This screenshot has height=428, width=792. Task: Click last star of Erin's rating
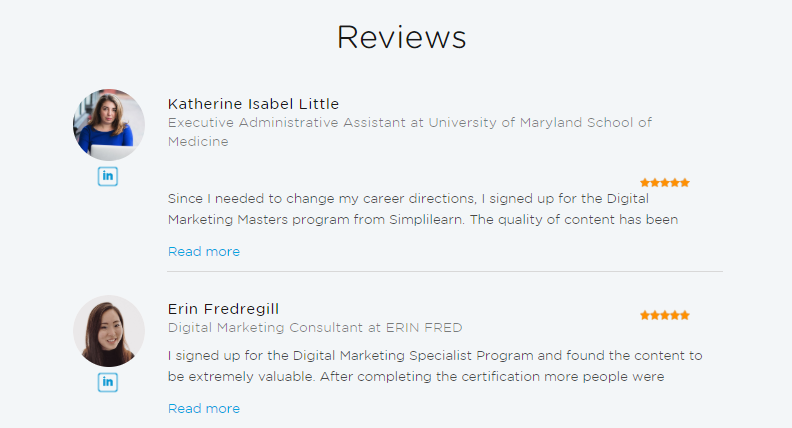pyautogui.click(x=685, y=315)
